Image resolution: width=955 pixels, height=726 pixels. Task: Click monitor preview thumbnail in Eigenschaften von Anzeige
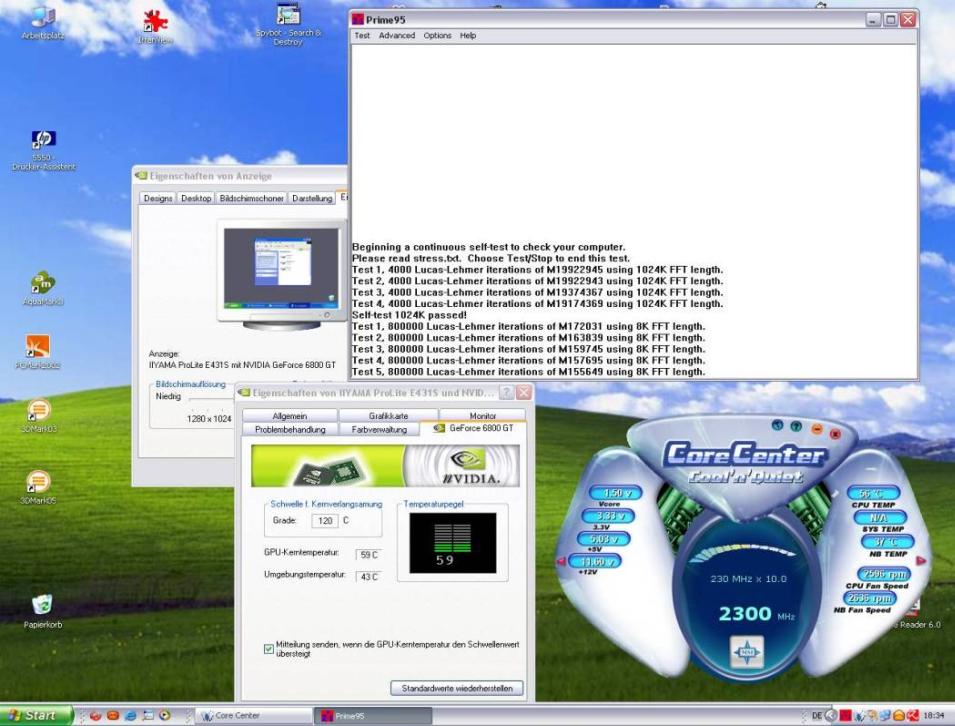281,268
